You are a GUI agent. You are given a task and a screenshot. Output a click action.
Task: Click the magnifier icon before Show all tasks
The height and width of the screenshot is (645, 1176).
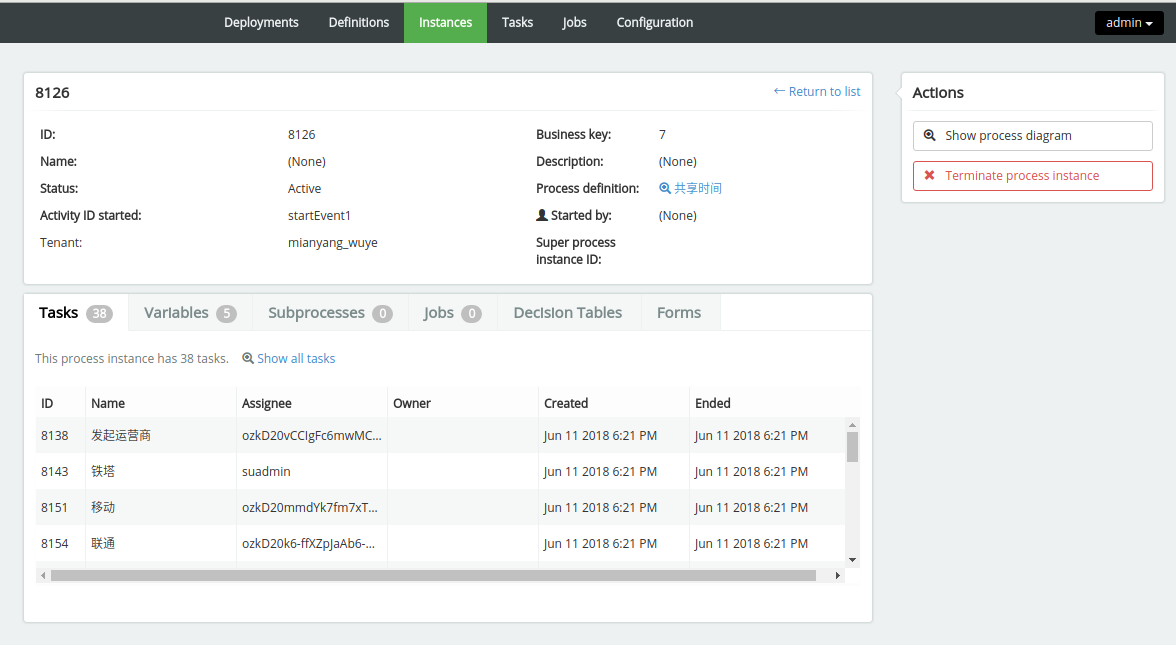[x=248, y=358]
